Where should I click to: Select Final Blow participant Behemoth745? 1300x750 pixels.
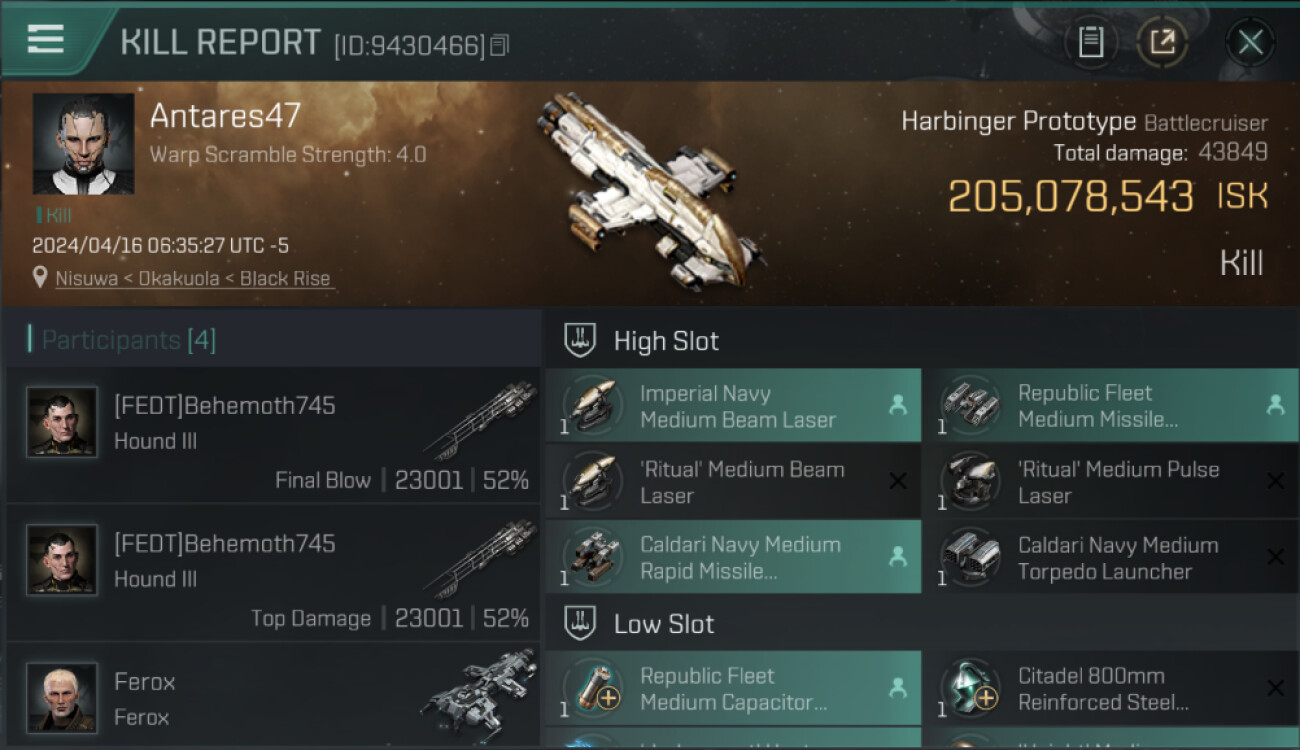pyautogui.click(x=274, y=435)
